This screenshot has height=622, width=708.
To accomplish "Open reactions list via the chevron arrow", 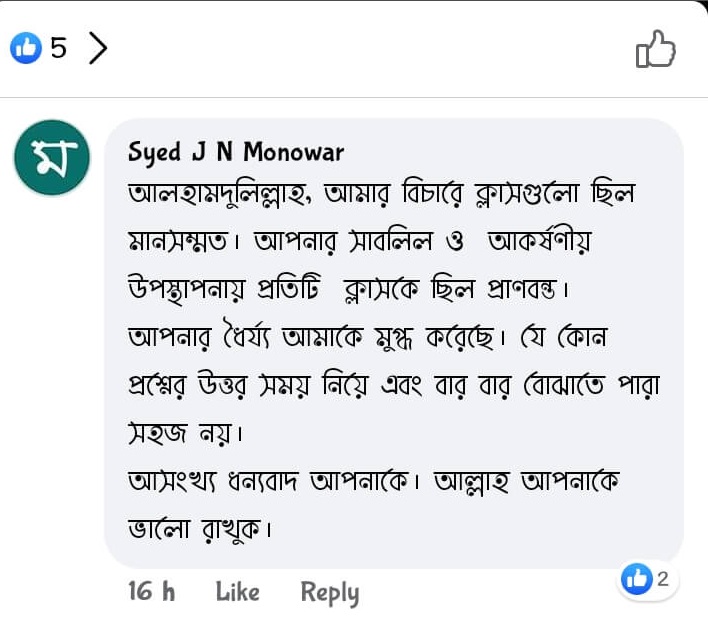I will tap(98, 47).
